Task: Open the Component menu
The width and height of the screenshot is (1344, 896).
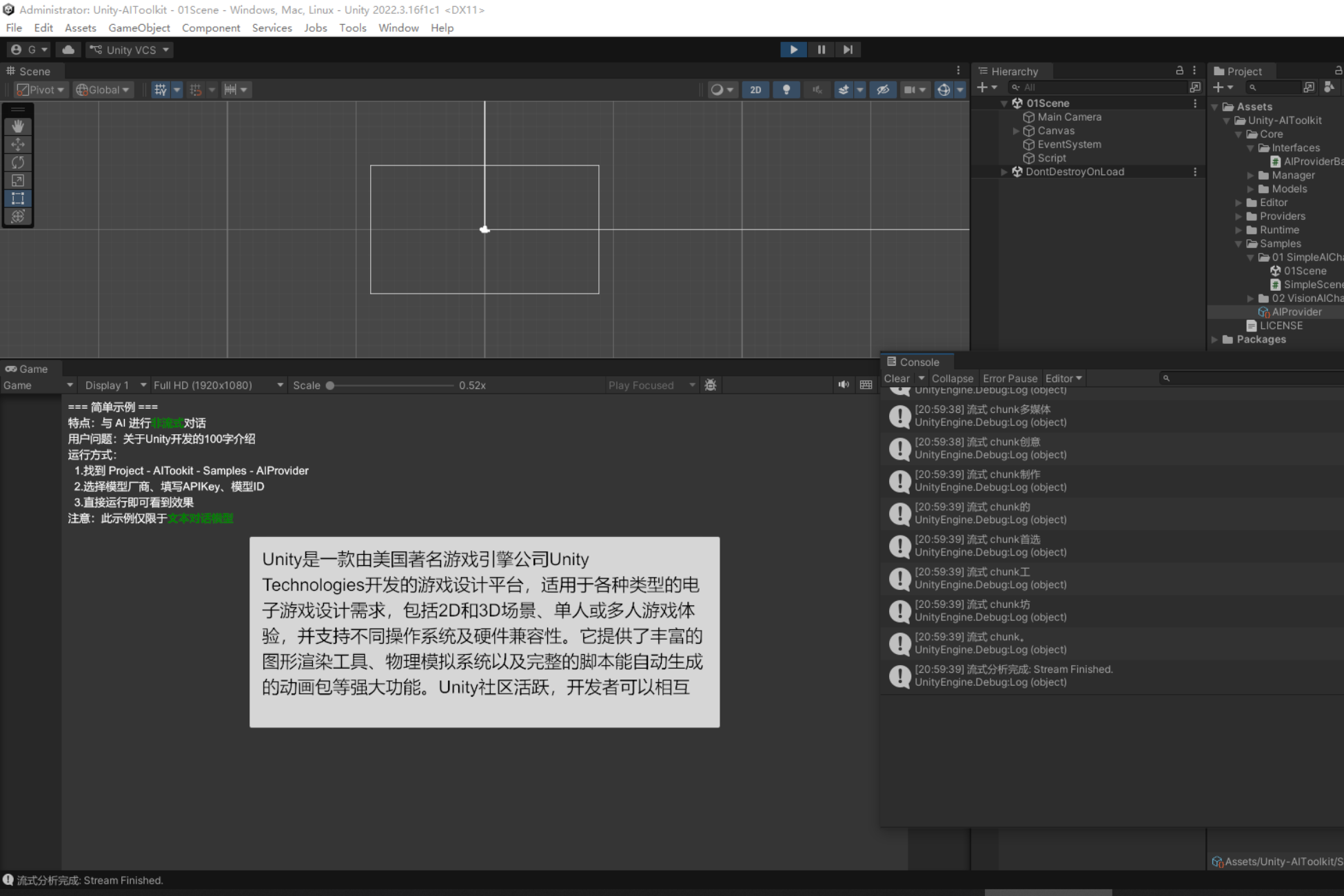Action: 211,28
